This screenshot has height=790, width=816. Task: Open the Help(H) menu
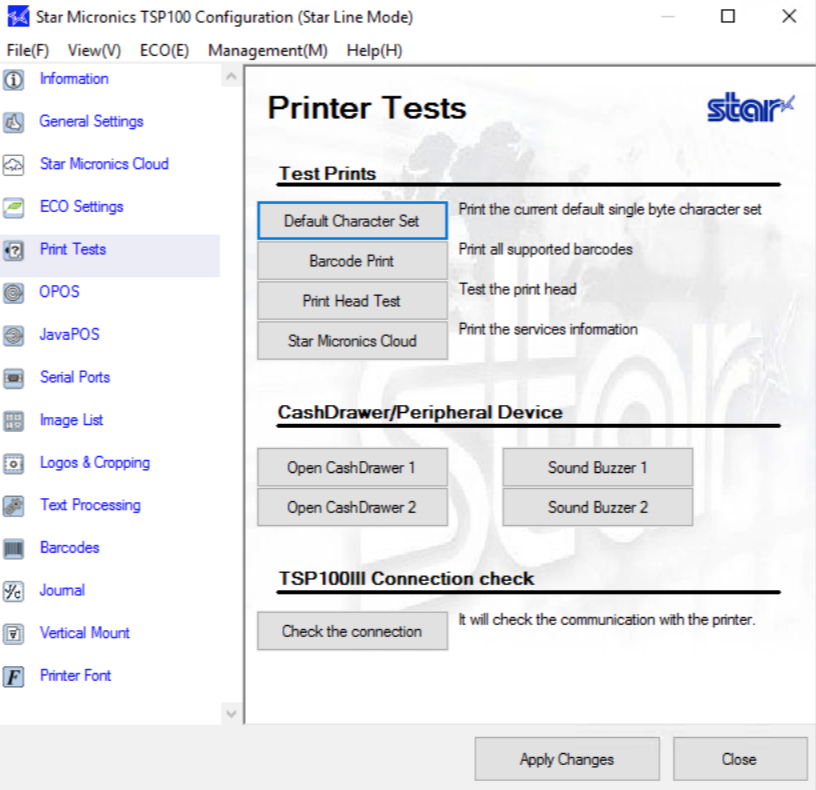374,50
